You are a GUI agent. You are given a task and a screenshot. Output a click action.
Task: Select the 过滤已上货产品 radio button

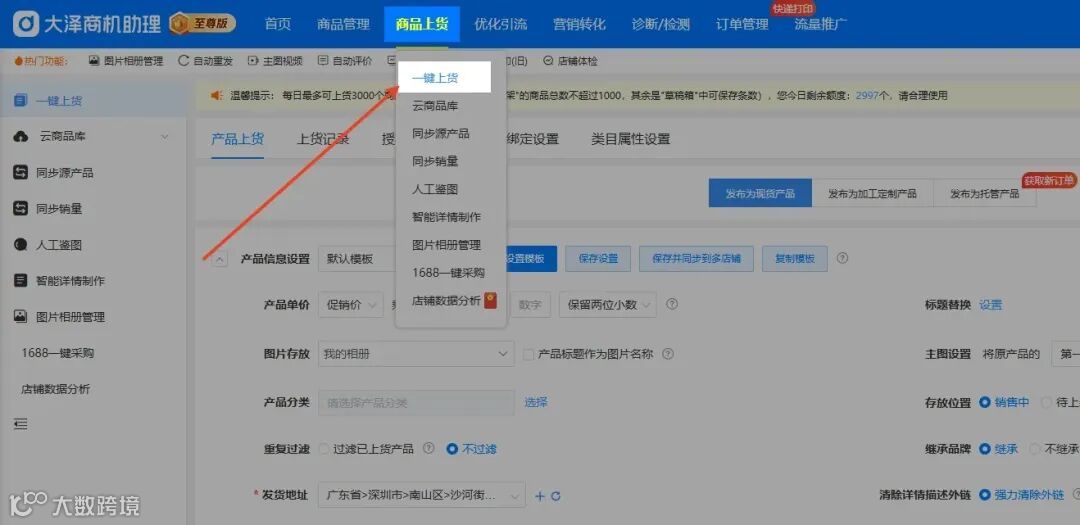324,449
